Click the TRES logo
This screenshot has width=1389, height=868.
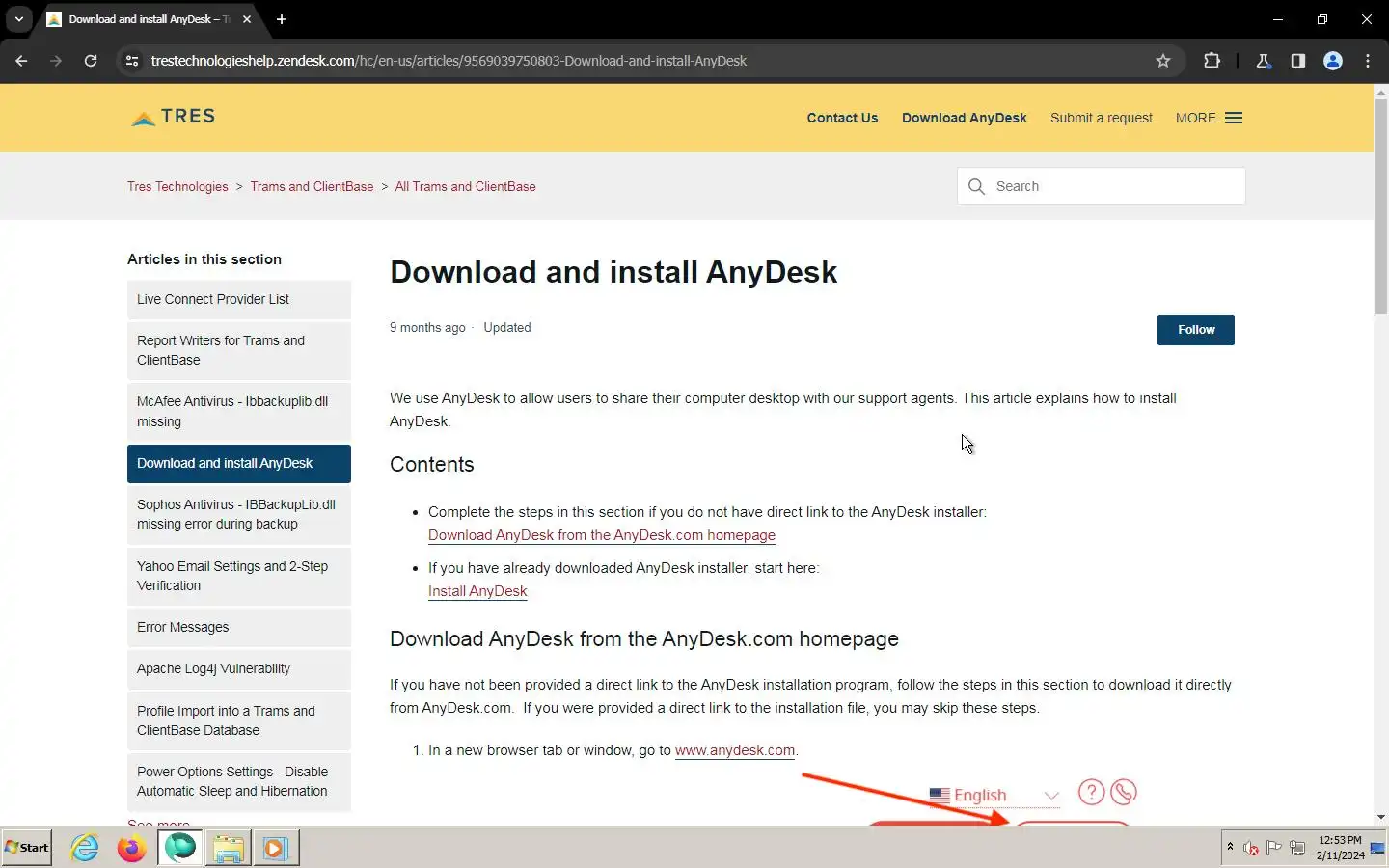pyautogui.click(x=174, y=117)
